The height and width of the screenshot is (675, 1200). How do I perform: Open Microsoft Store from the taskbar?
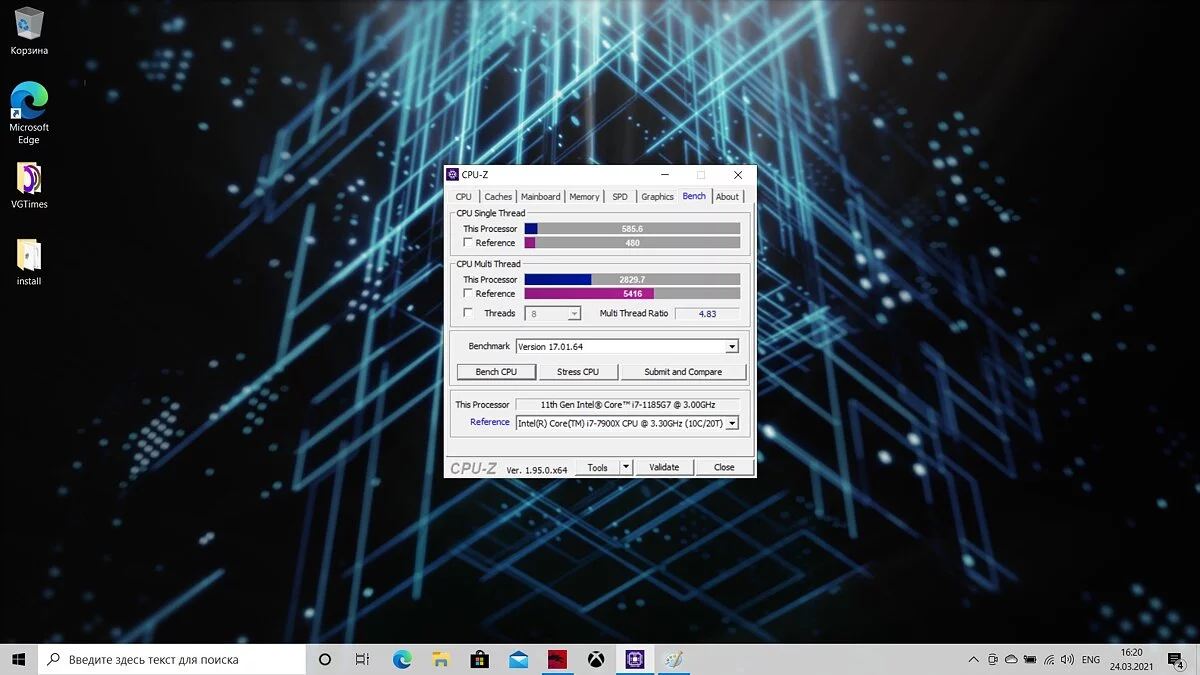[479, 660]
